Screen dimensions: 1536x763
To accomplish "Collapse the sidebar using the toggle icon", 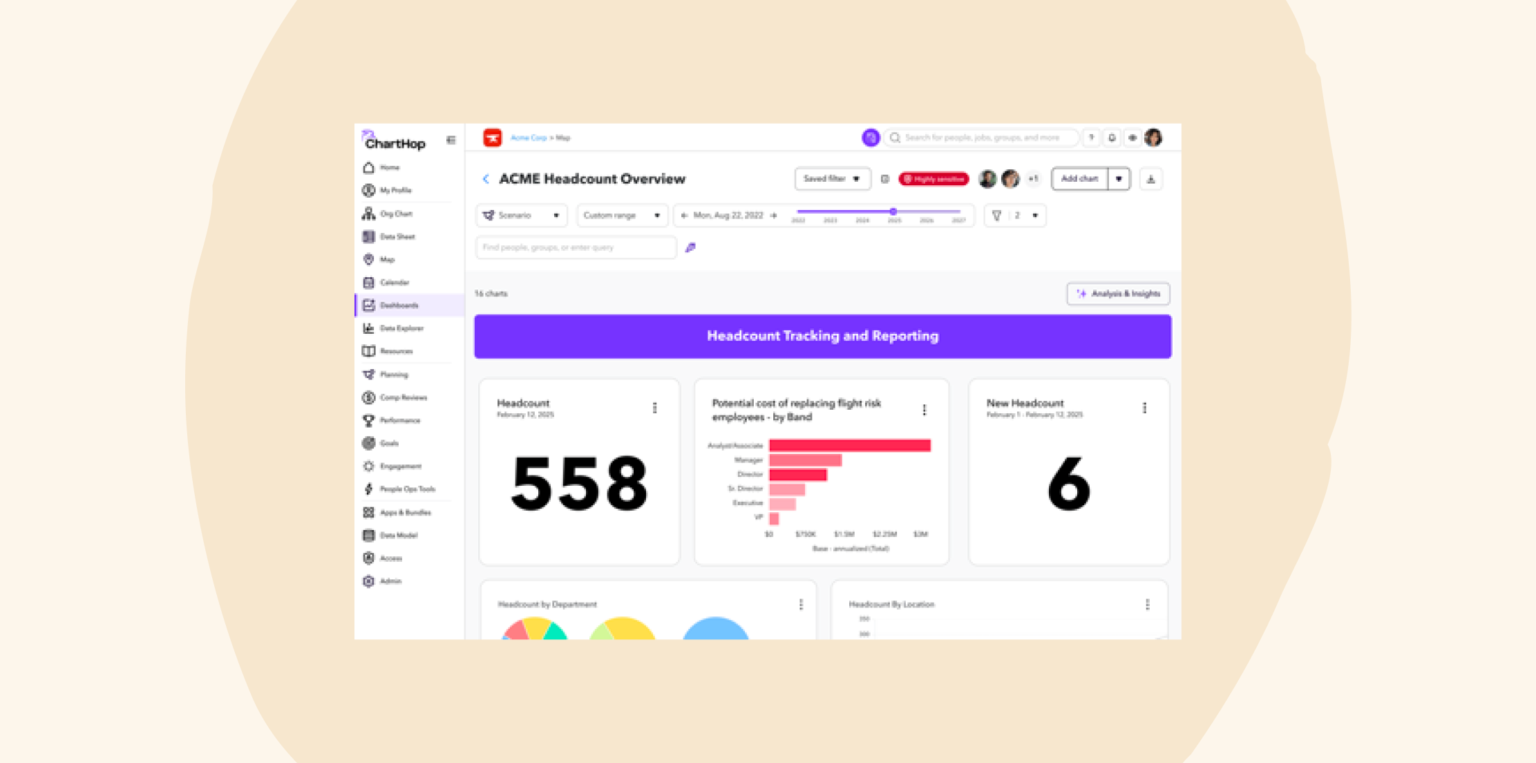I will (451, 140).
